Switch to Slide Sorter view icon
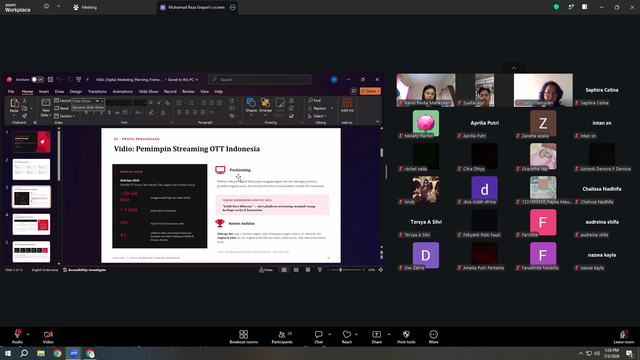 coord(296,270)
